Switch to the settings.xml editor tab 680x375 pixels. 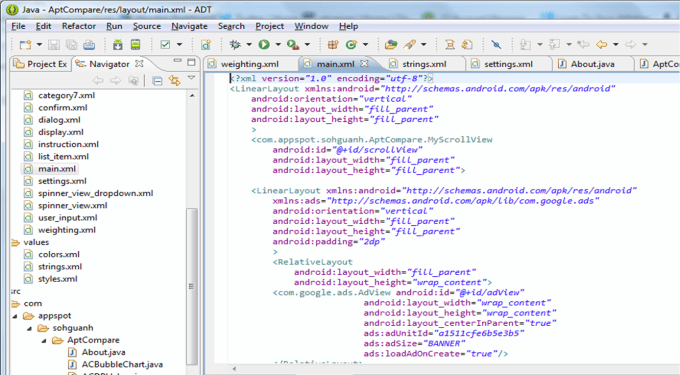click(508, 64)
